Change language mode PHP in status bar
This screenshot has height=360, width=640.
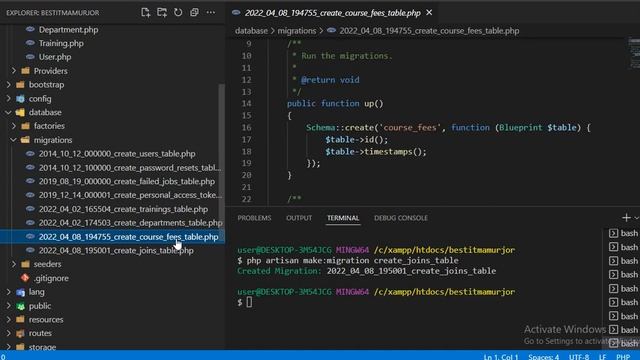pyautogui.click(x=623, y=356)
